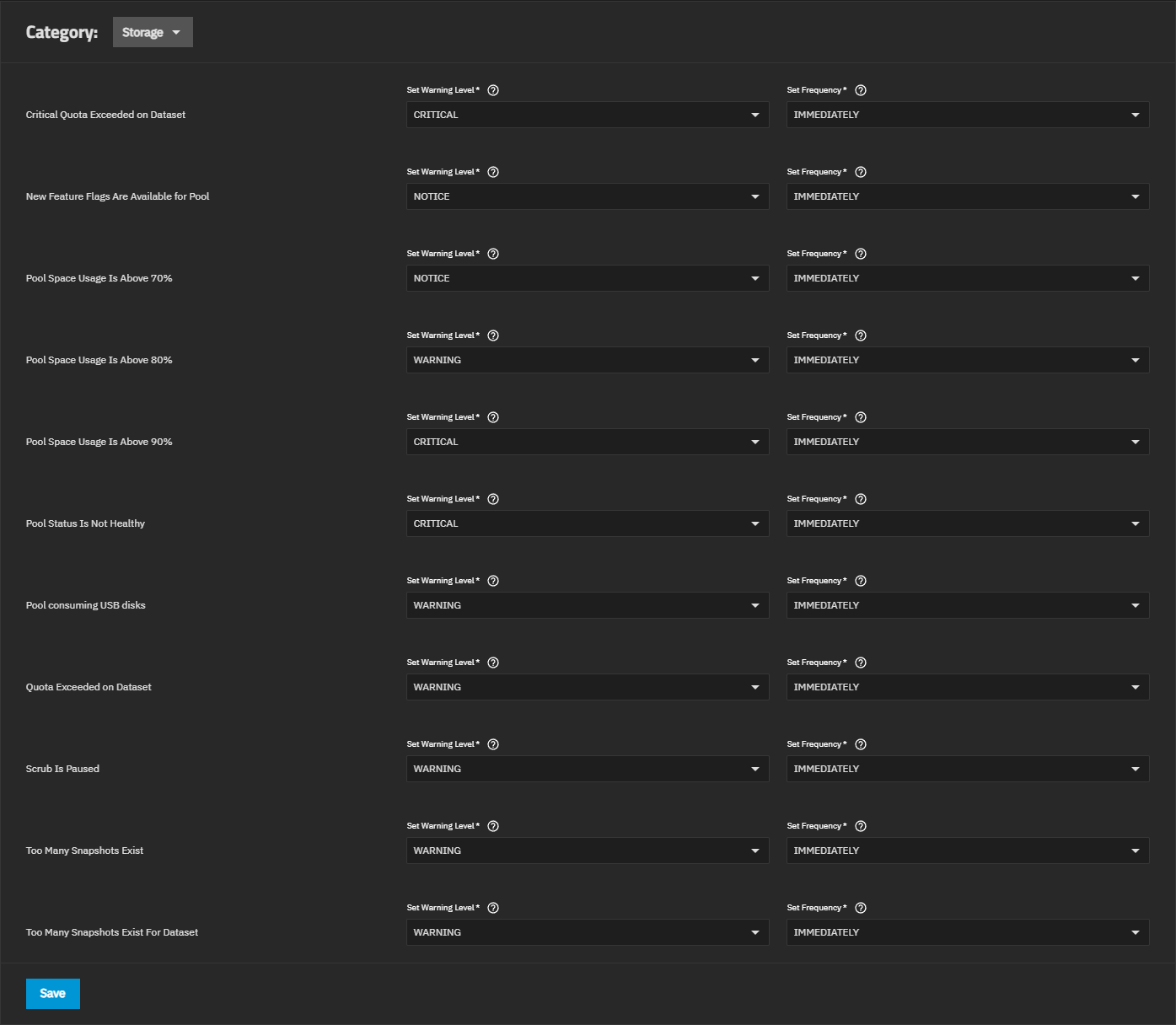1176x1025 pixels.
Task: Show warning level help for Scrub Is Paused
Action: pos(493,744)
